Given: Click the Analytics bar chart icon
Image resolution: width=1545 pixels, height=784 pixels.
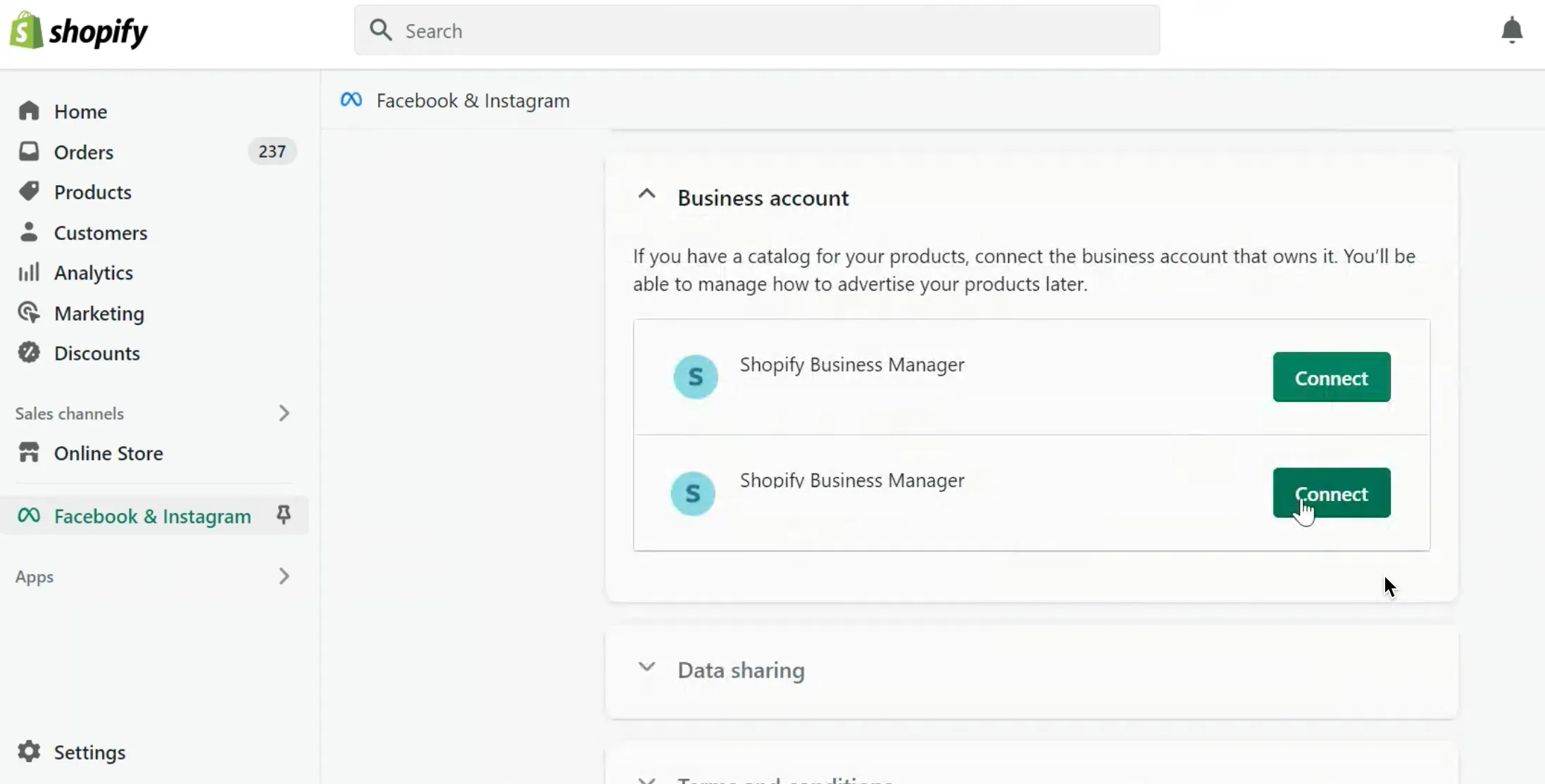Looking at the screenshot, I should (x=29, y=272).
